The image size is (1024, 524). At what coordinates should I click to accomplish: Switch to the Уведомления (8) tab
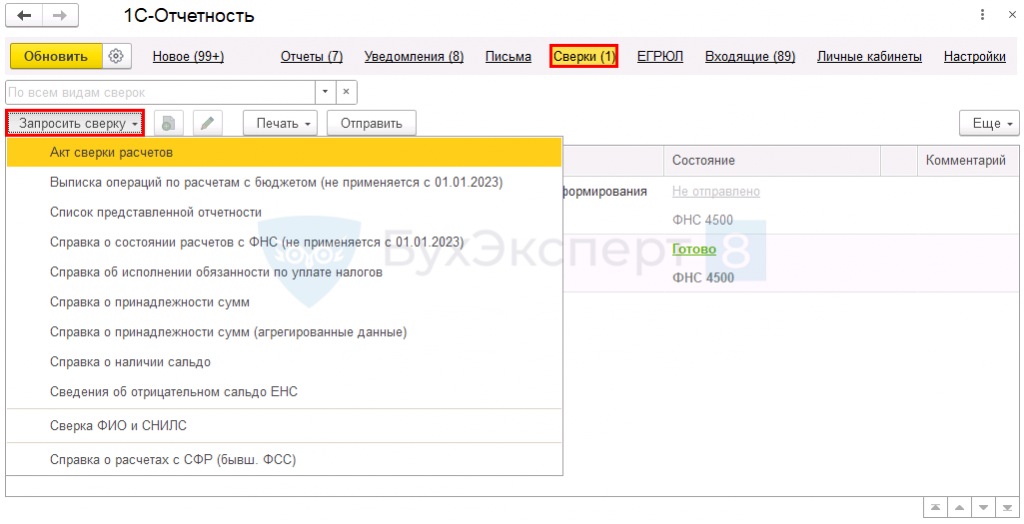point(414,57)
